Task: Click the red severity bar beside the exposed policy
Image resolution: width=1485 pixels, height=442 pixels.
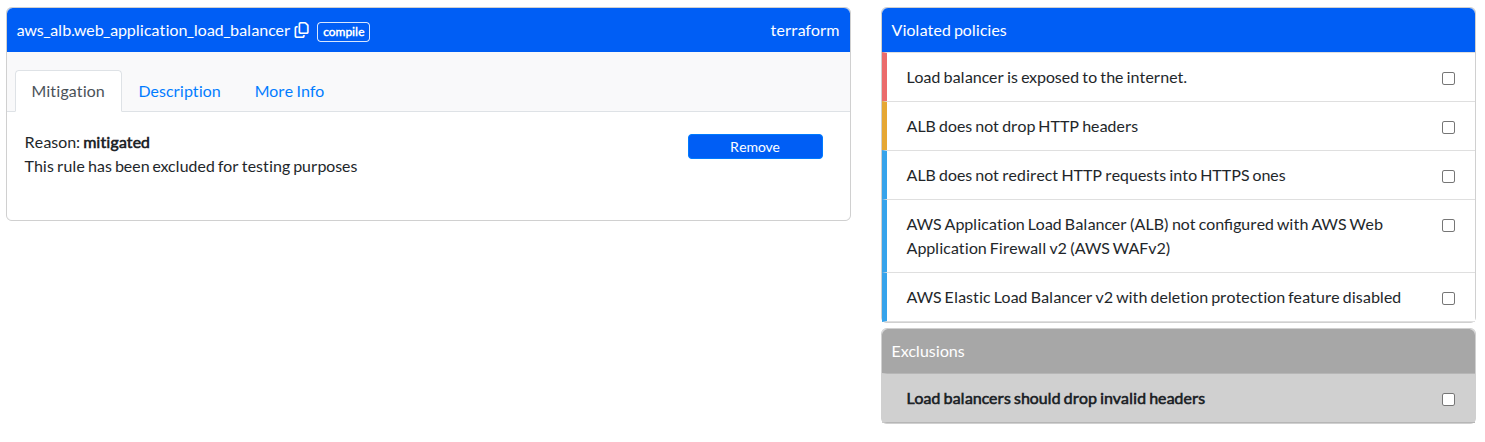Action: click(884, 77)
